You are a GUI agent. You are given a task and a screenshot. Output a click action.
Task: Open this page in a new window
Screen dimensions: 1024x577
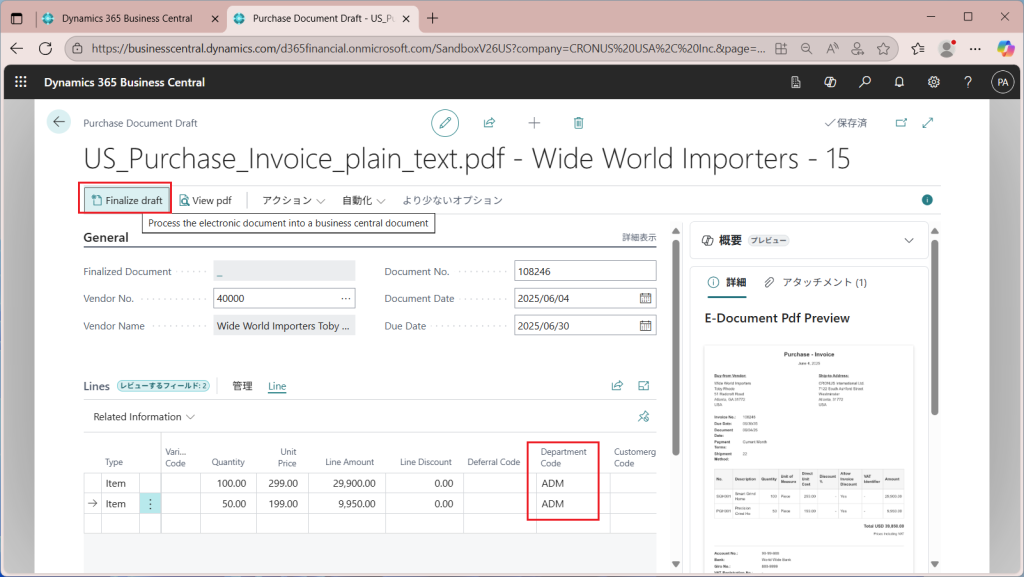click(901, 123)
